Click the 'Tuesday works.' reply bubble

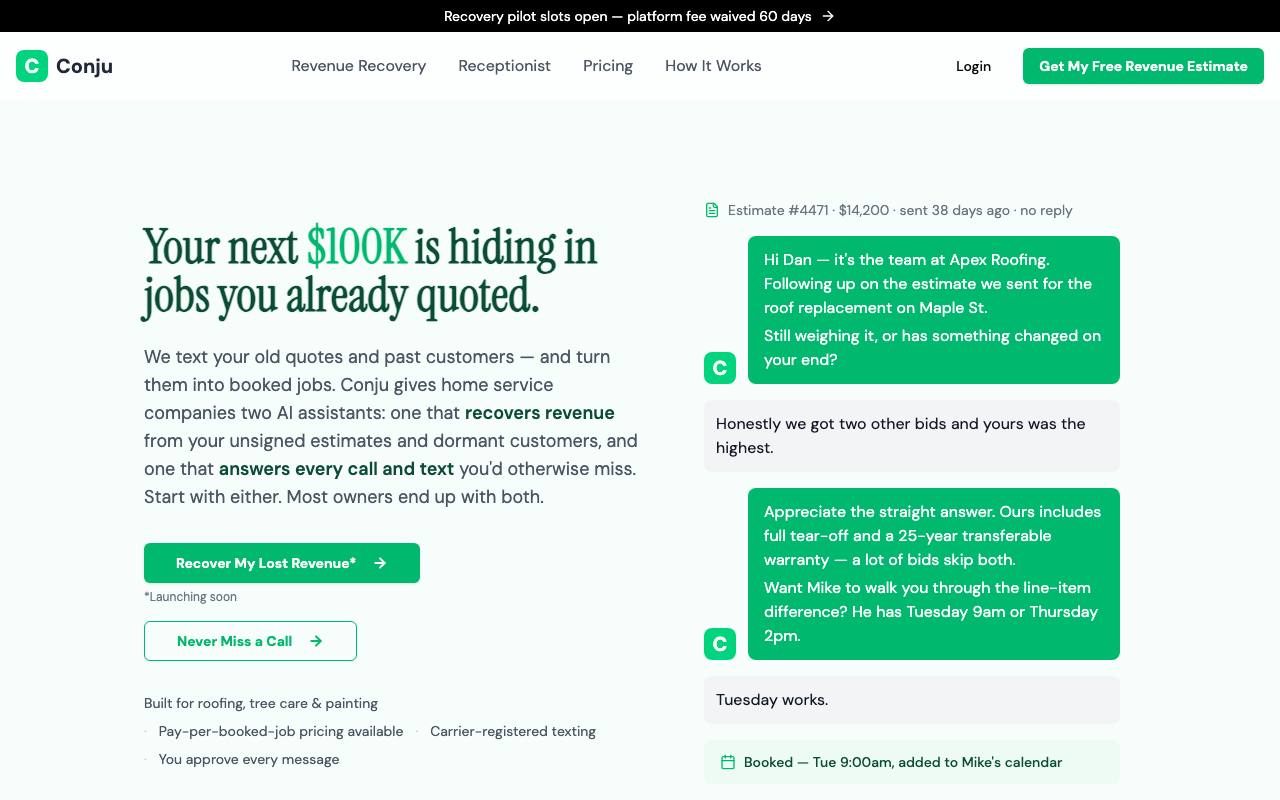[912, 700]
